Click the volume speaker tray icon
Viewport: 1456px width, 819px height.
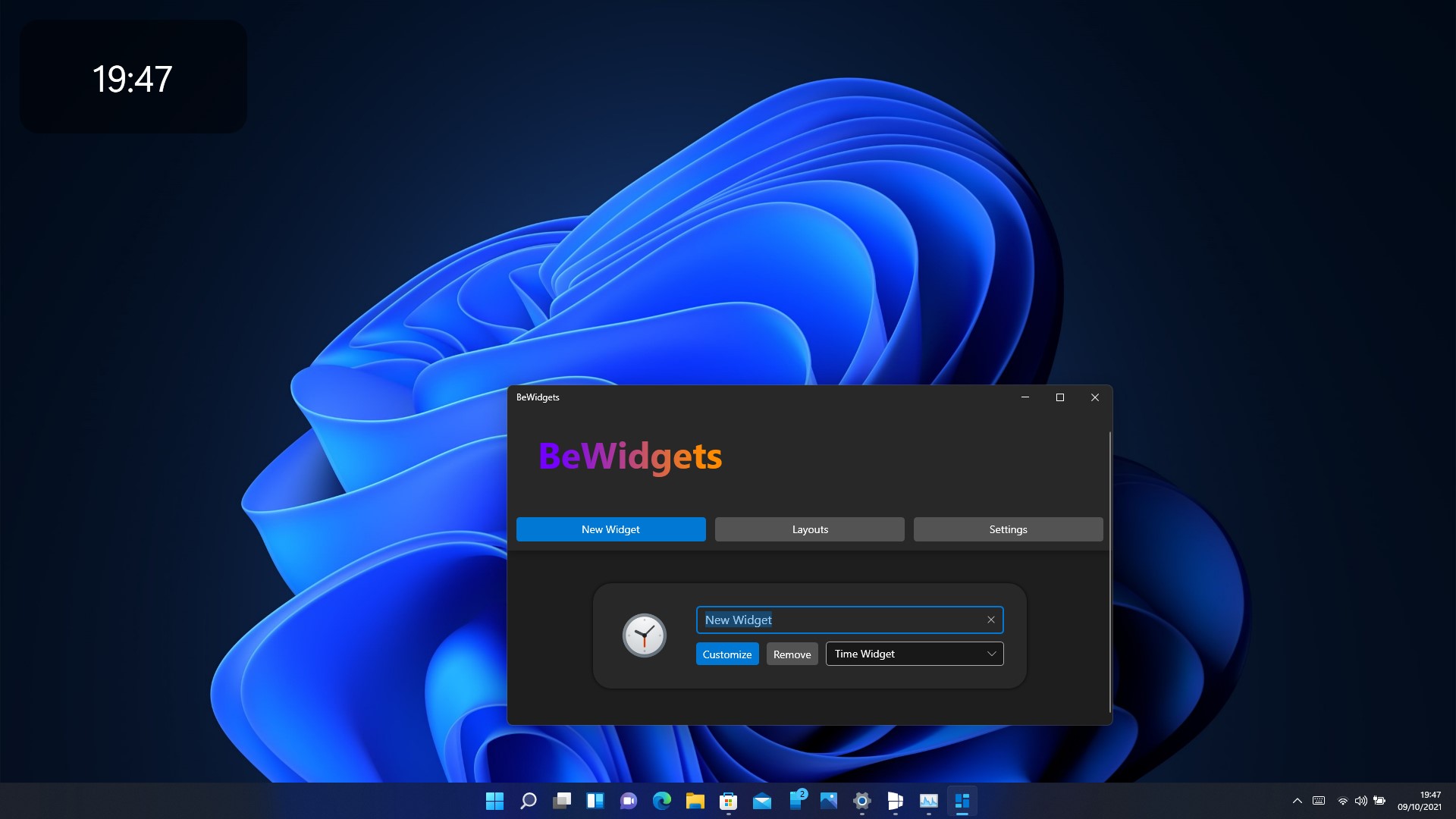[x=1361, y=801]
